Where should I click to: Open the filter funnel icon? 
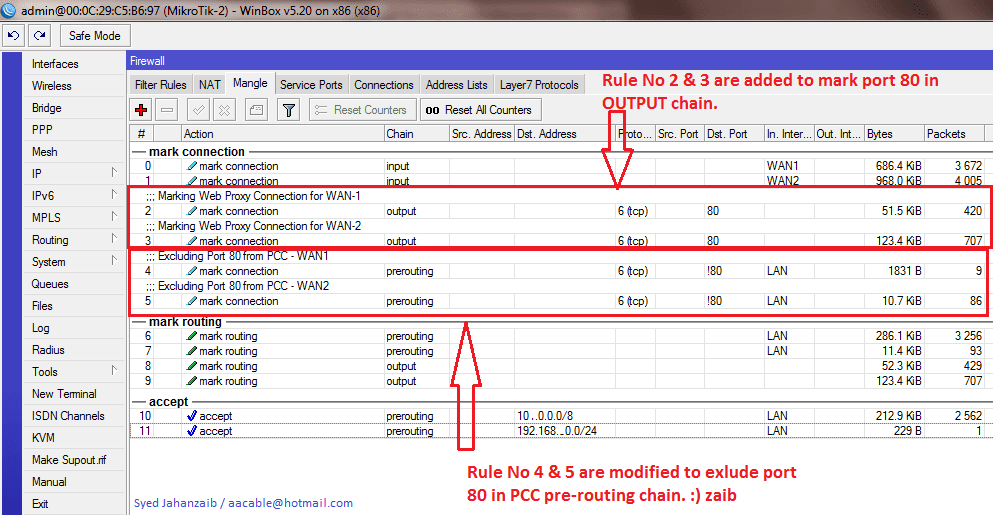[289, 110]
